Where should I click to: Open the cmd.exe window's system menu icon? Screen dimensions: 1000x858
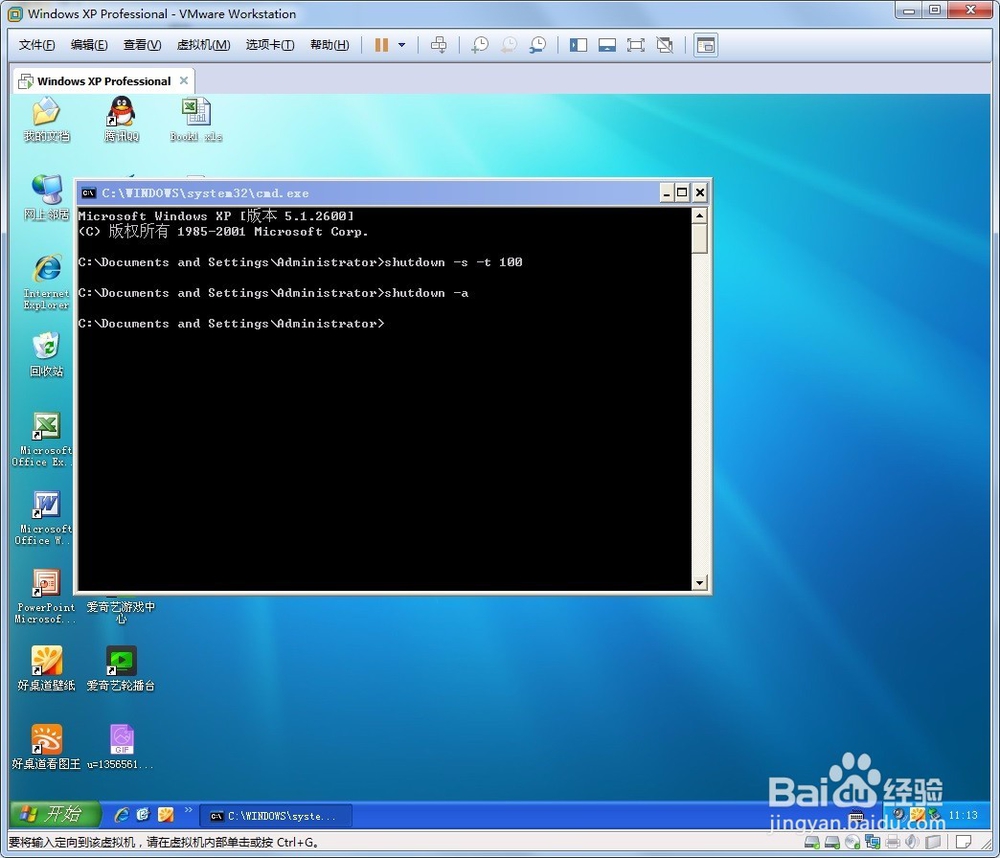click(88, 193)
